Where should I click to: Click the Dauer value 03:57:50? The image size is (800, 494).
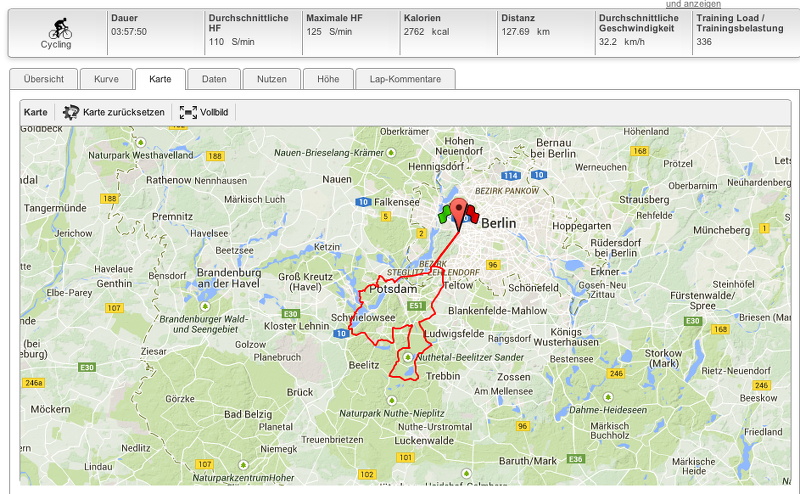(x=129, y=32)
